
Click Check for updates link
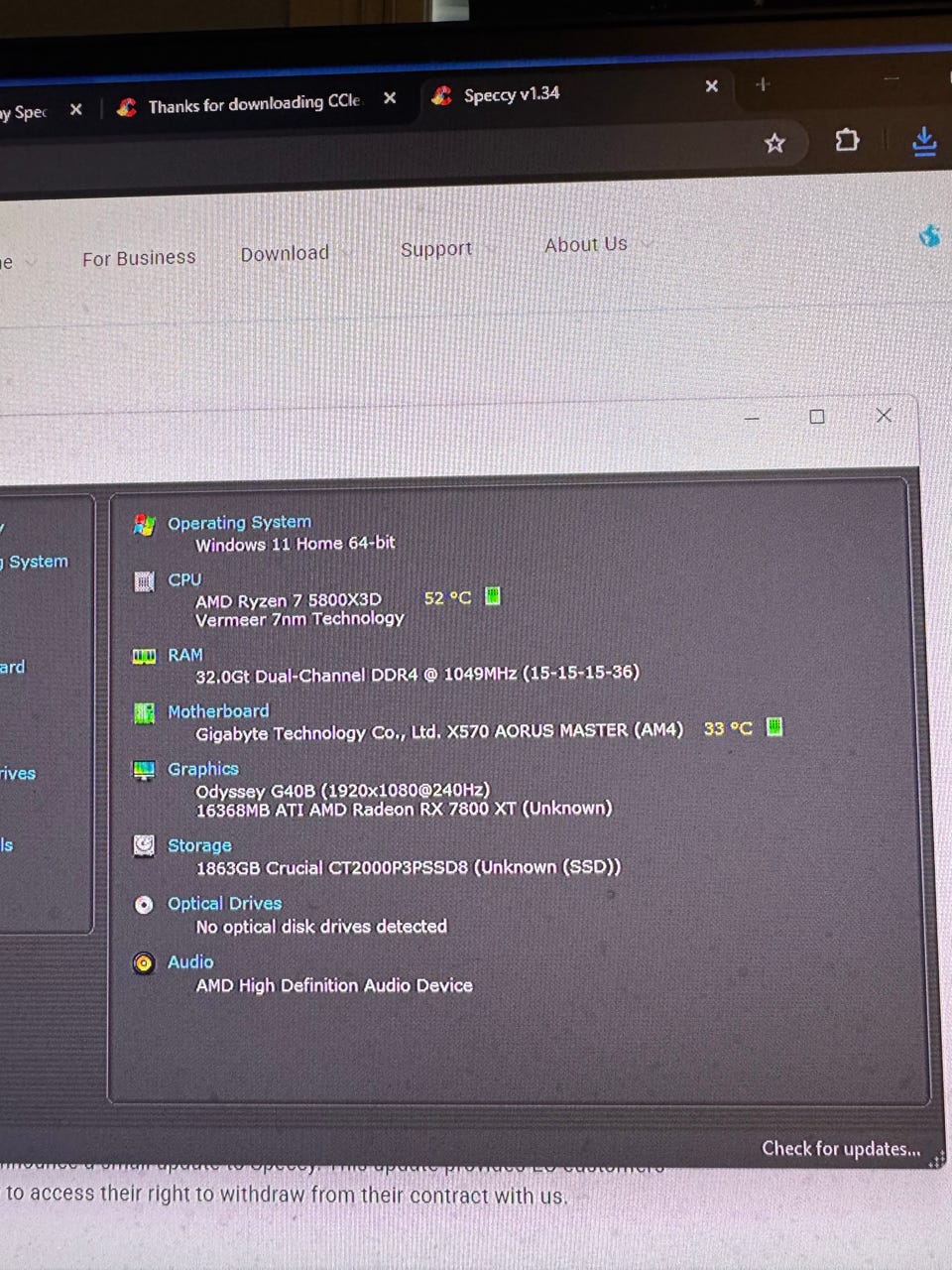(841, 1149)
